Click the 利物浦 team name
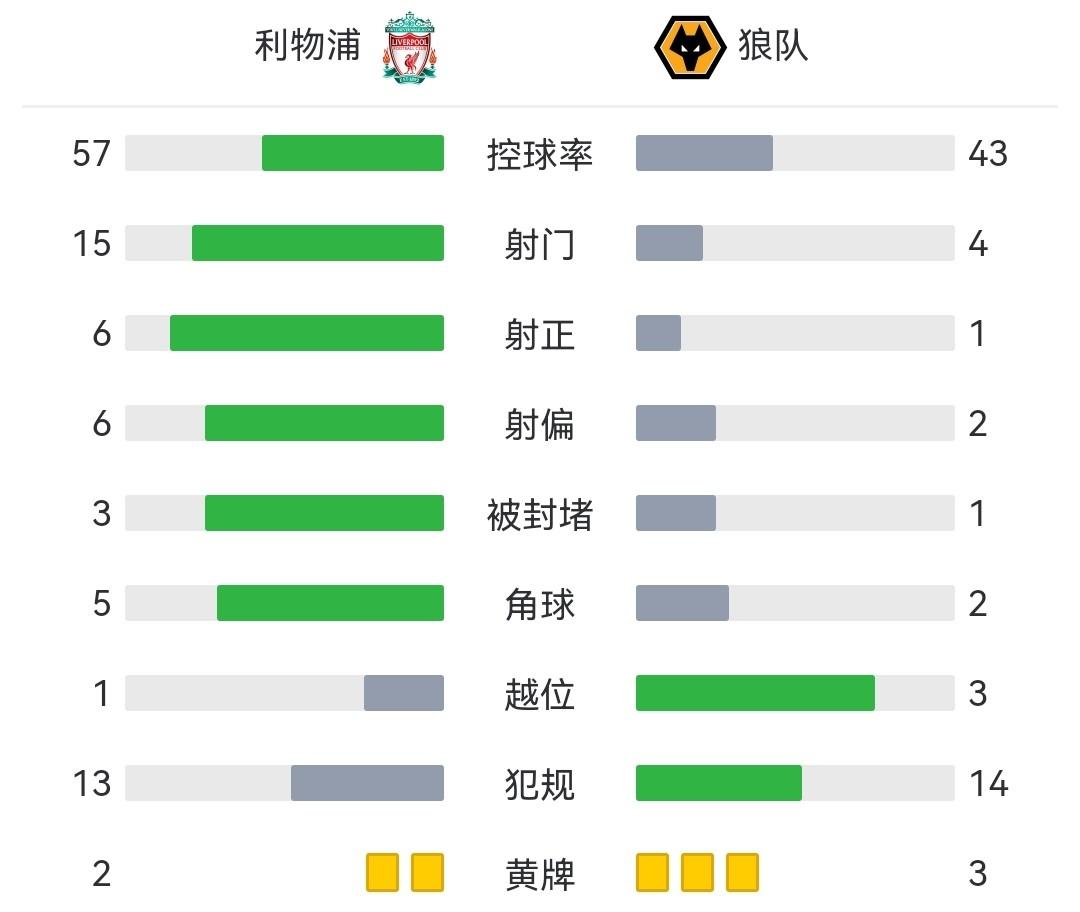1080x912 pixels. click(307, 46)
